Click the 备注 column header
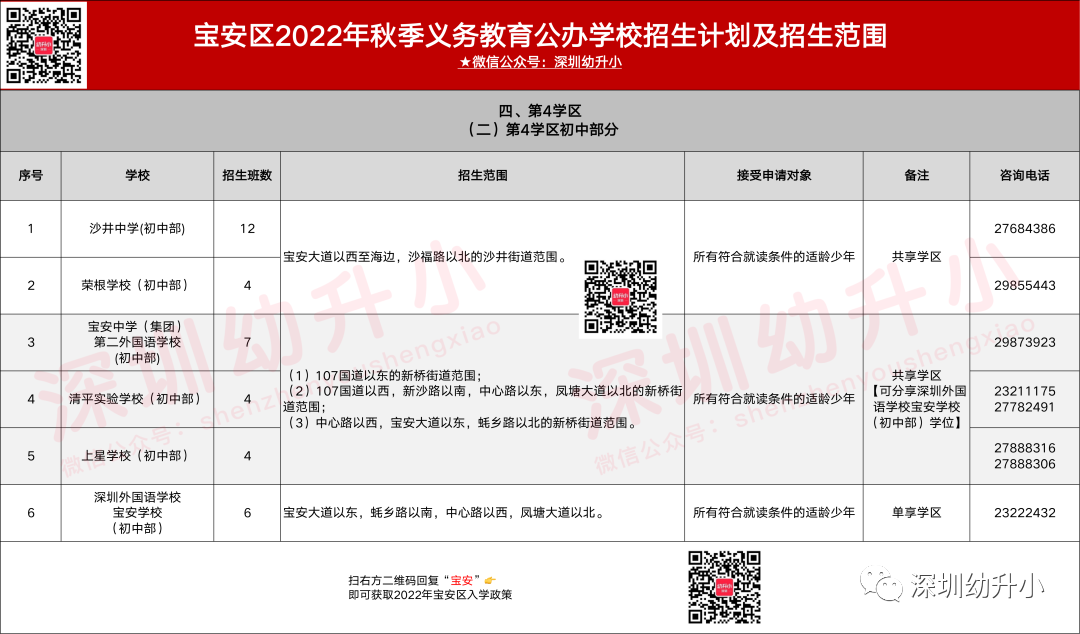This screenshot has height=634, width=1080. point(917,176)
